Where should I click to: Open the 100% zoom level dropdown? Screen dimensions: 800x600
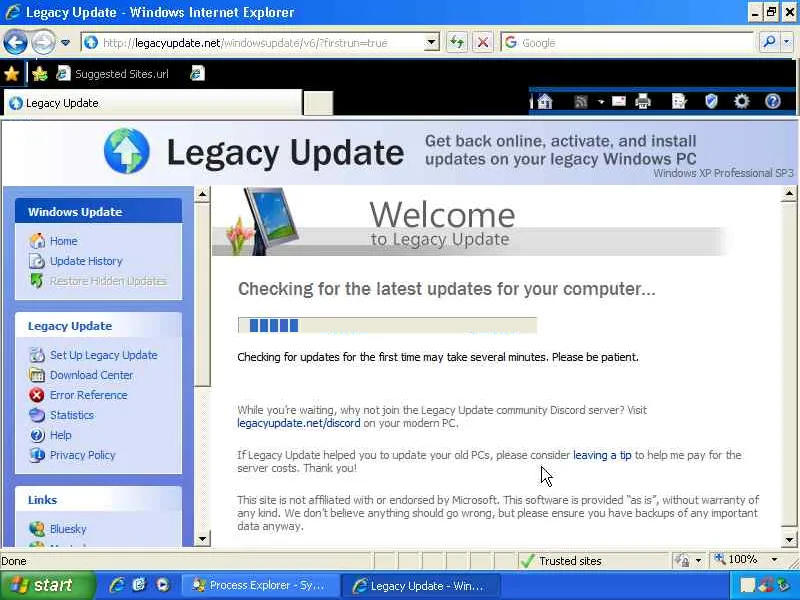click(x=775, y=560)
